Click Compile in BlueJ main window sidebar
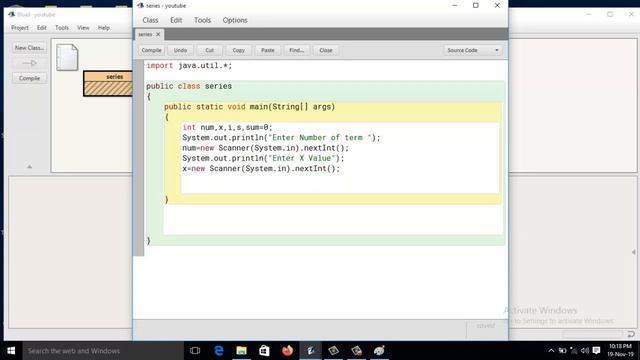Image resolution: width=640 pixels, height=360 pixels. point(29,78)
